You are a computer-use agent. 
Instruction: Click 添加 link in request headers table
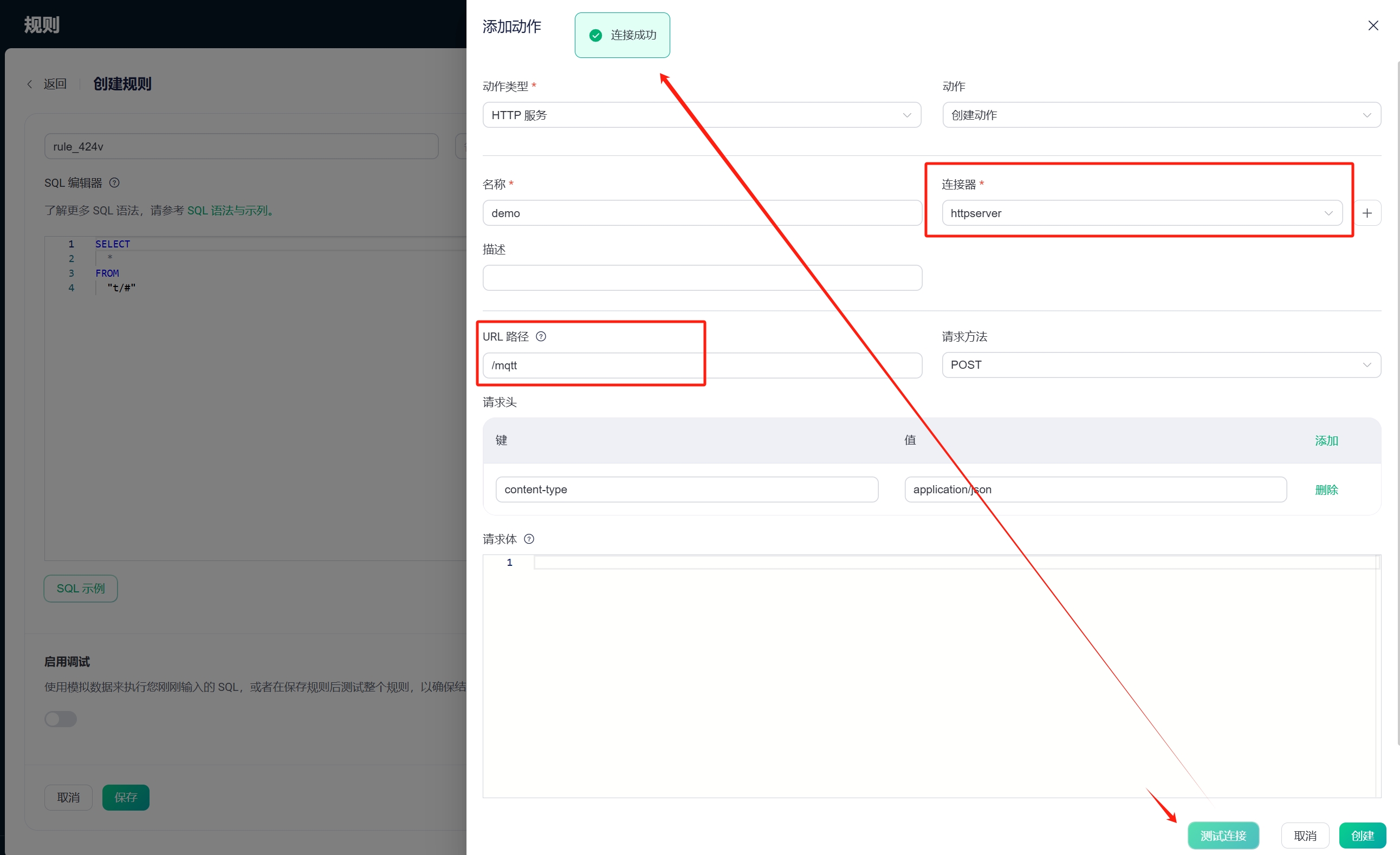[1326, 441]
